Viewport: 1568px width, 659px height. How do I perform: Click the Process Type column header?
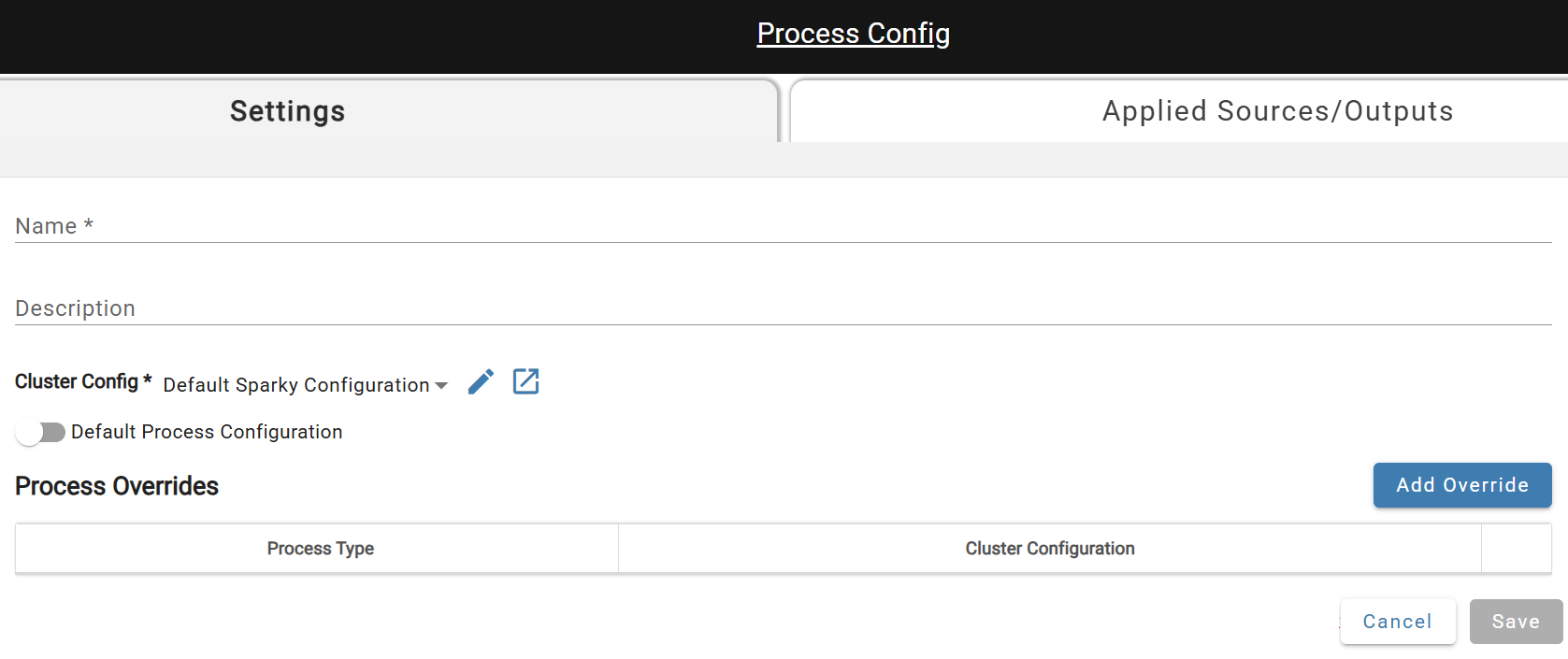click(x=319, y=549)
